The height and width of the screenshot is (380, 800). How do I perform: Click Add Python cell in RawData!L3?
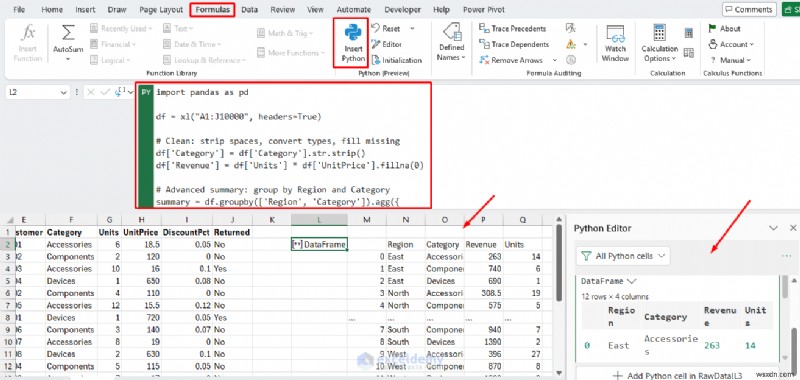[678, 375]
